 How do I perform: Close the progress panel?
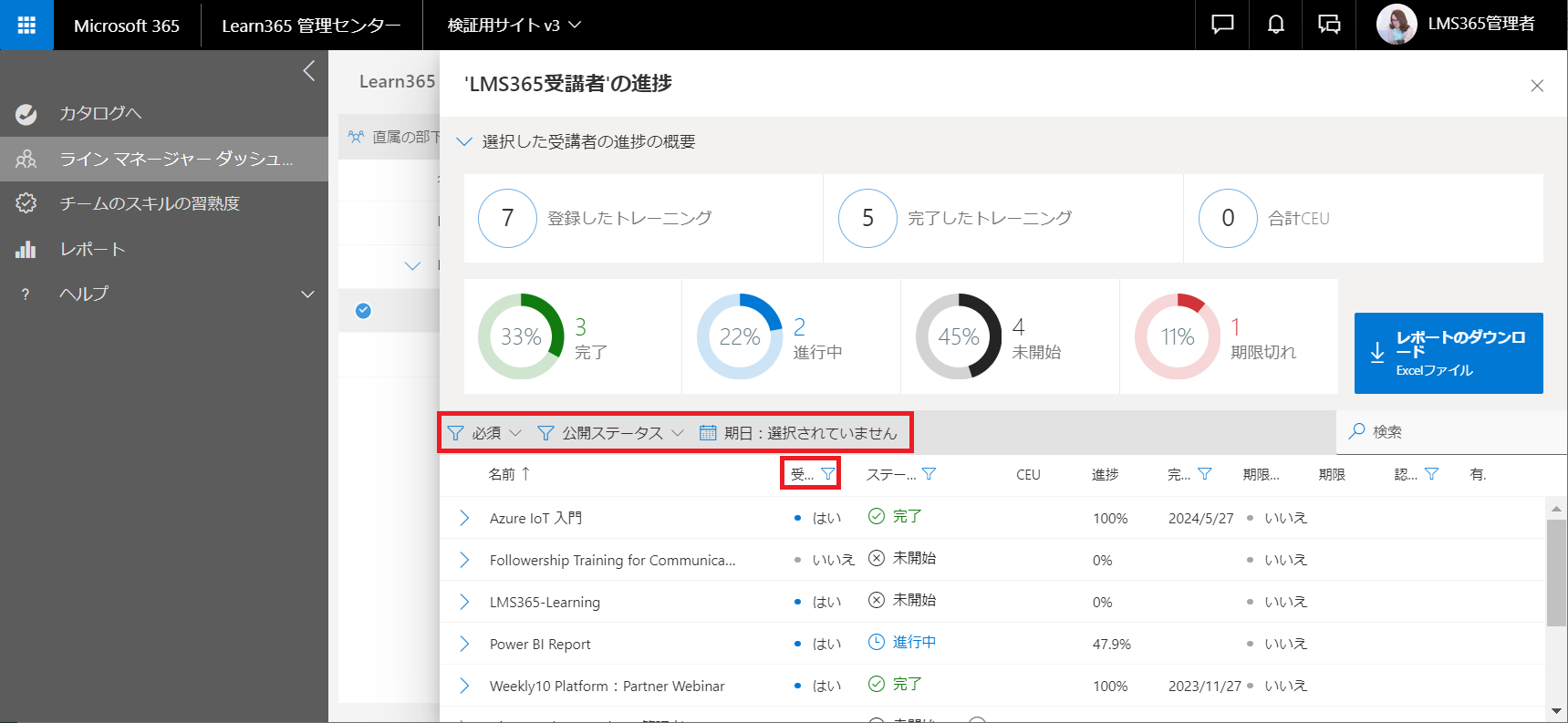[x=1537, y=86]
